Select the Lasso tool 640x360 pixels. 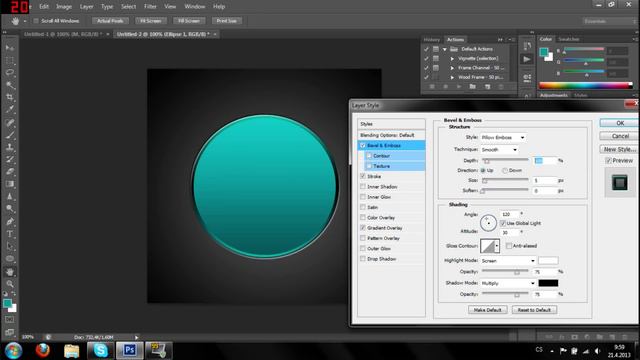click(x=9, y=73)
